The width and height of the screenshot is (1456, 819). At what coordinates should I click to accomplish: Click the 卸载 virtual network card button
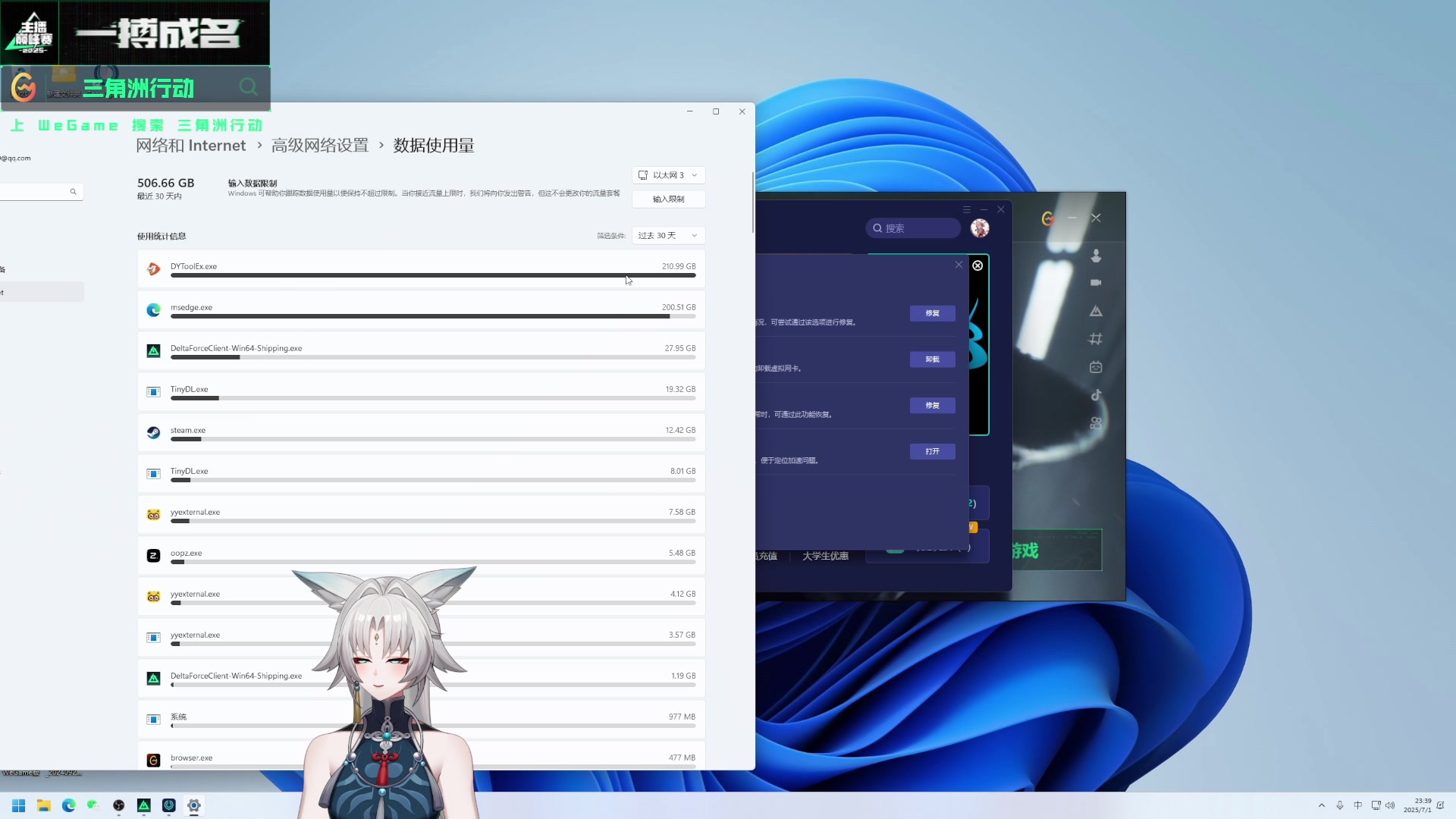tap(932, 359)
